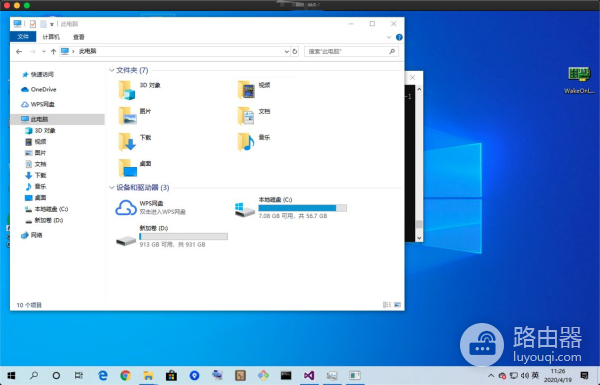Select 图片 in the sidebar tree
This screenshot has width=600, height=385.
point(36,153)
